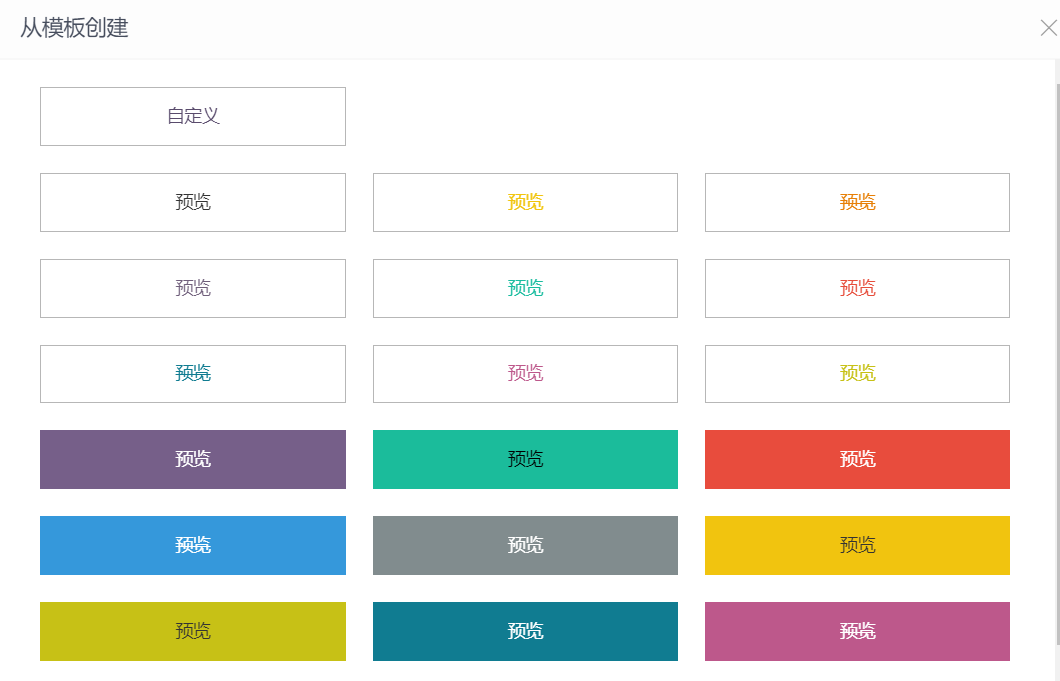Preview the white template with red text
Viewport: 1060px width, 681px height.
tap(857, 288)
